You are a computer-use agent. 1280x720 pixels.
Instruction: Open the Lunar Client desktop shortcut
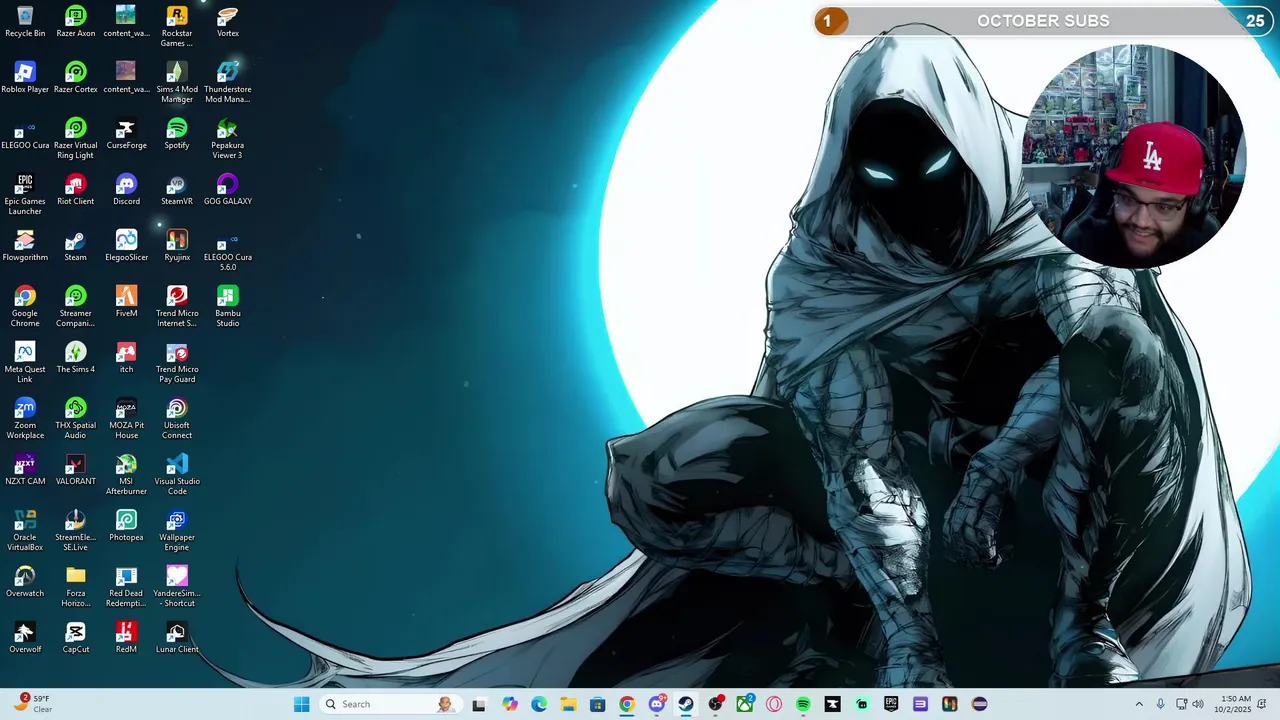coord(177,637)
